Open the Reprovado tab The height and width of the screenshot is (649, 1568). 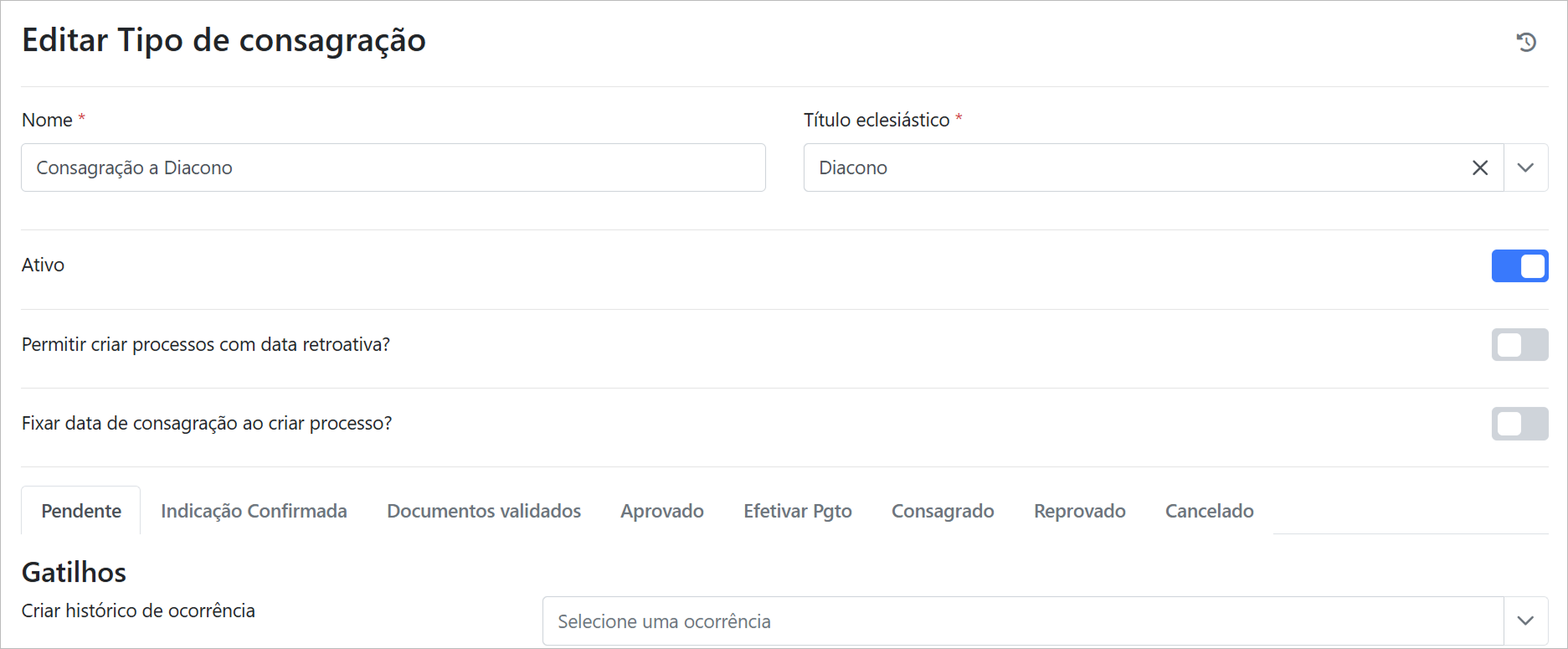[x=1079, y=511]
